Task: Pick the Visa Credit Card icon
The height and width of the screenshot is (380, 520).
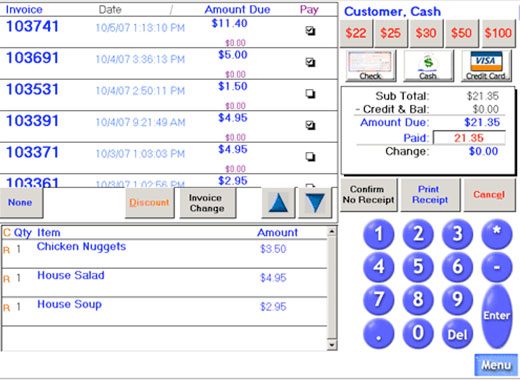Action: pos(486,66)
